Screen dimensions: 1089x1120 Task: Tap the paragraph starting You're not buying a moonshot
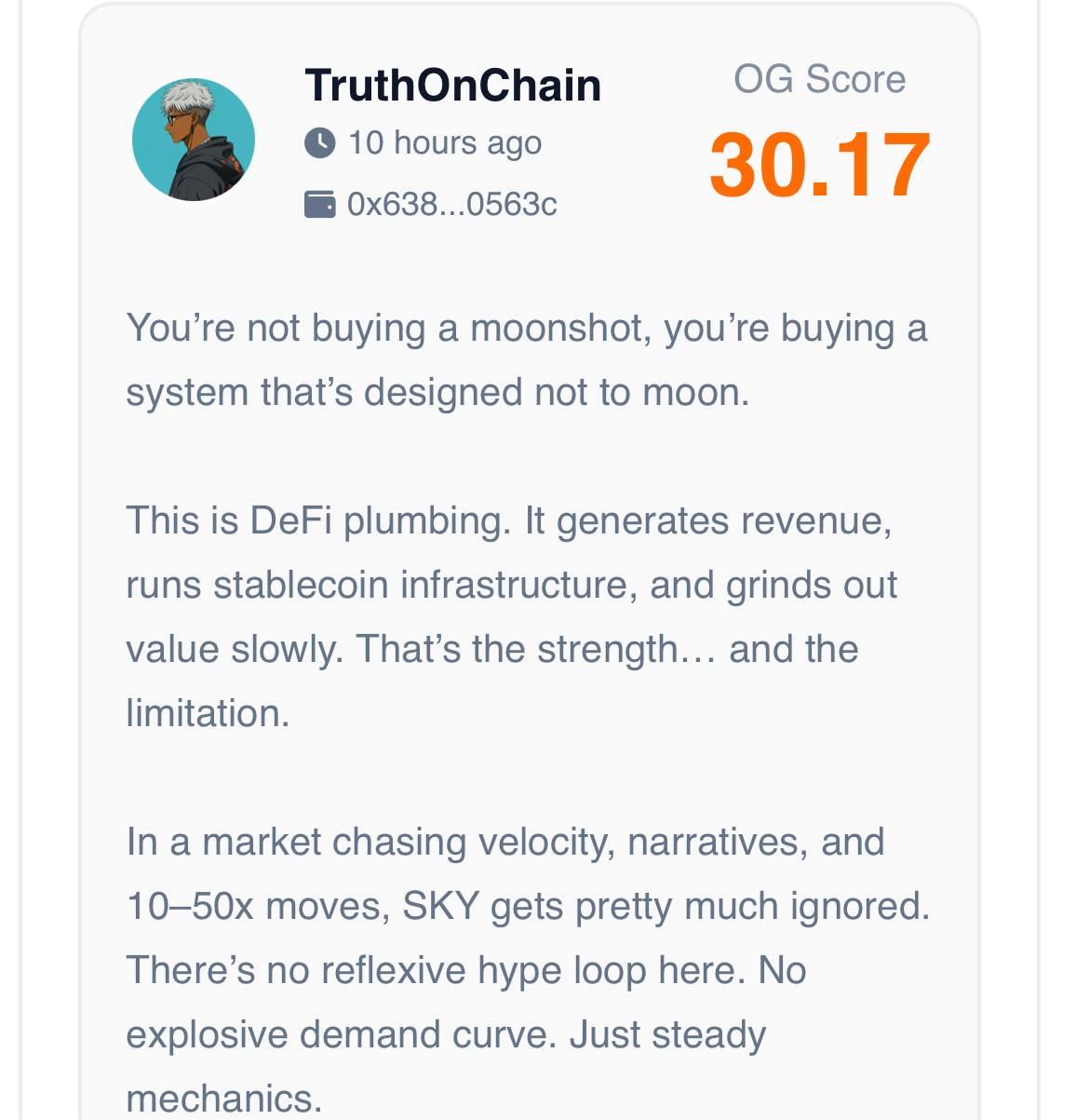[527, 360]
